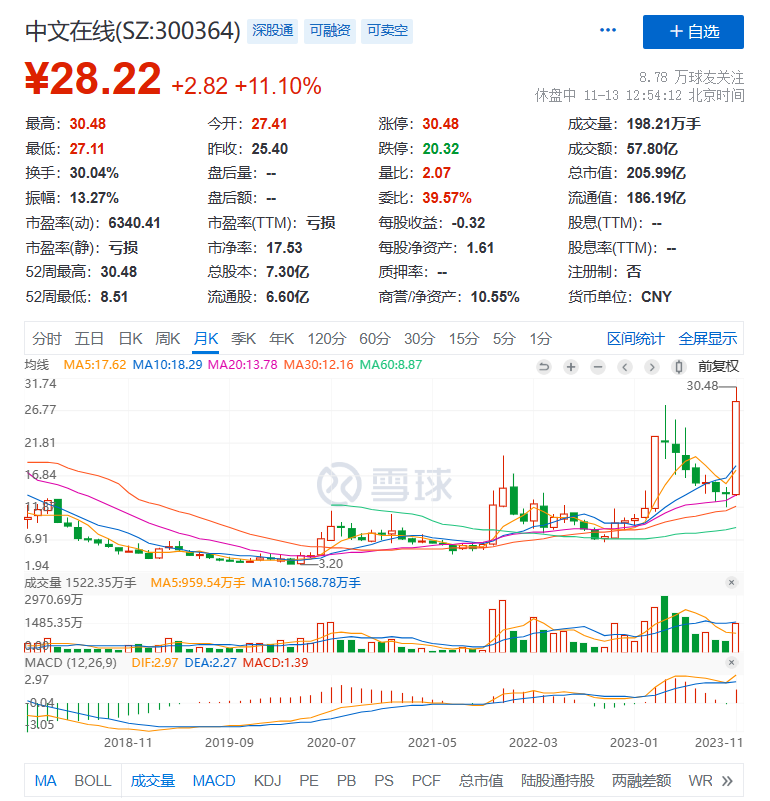Click the 可融资 tag
This screenshot has height=801, width=770.
(x=330, y=31)
